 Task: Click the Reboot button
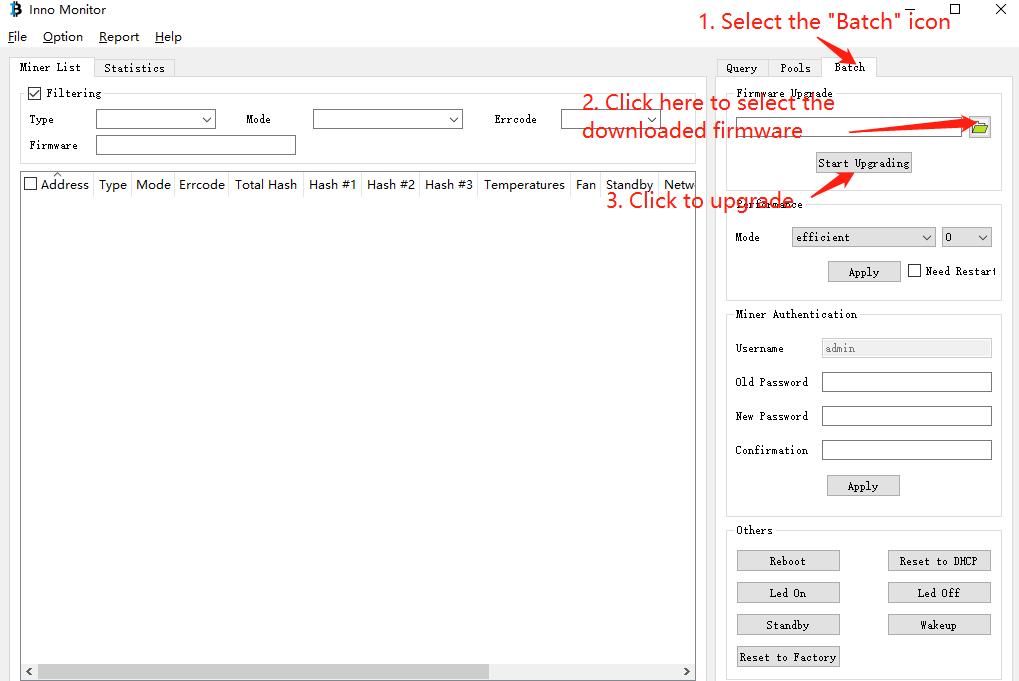click(x=787, y=561)
